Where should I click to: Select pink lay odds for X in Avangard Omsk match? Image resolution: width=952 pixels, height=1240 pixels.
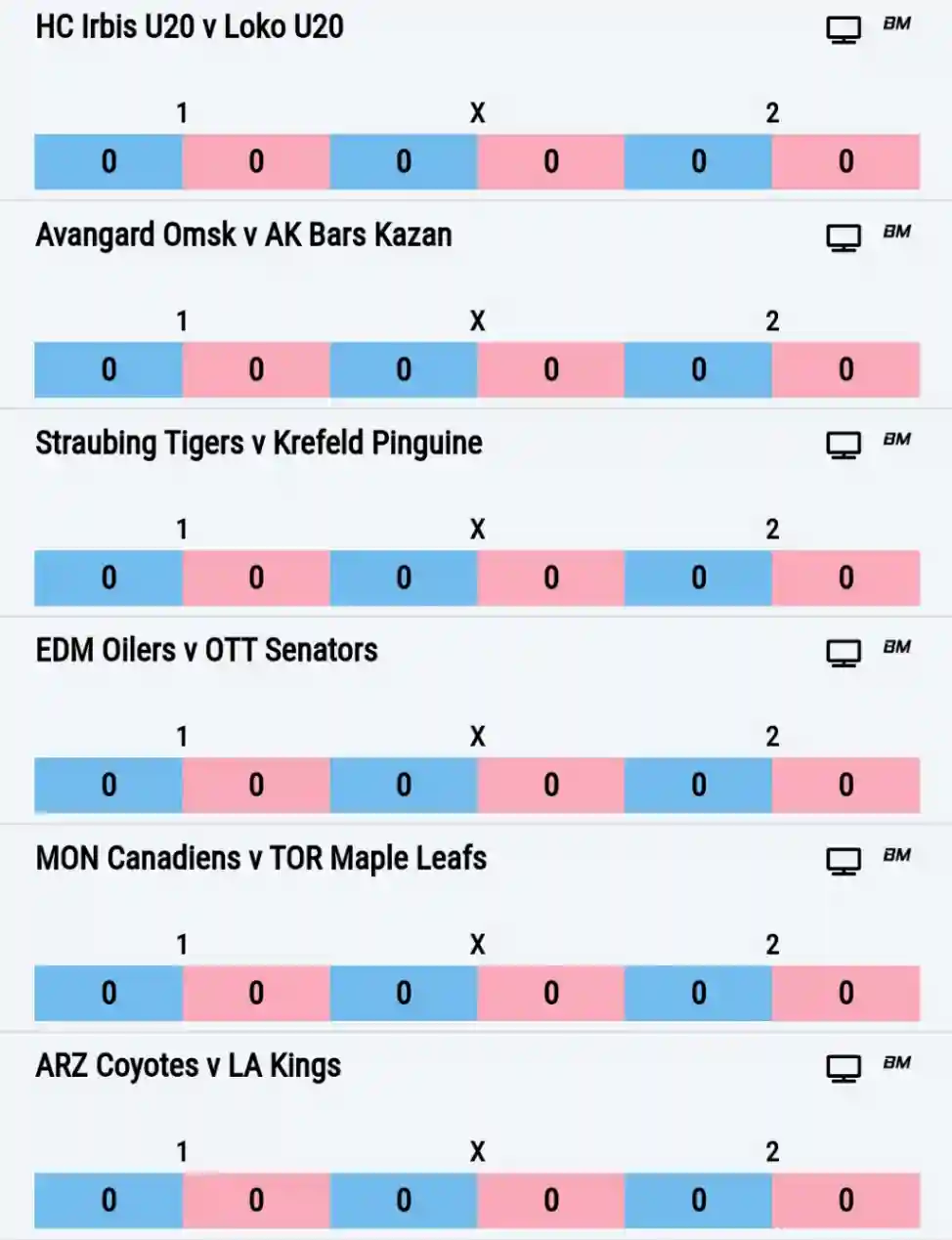click(x=551, y=369)
